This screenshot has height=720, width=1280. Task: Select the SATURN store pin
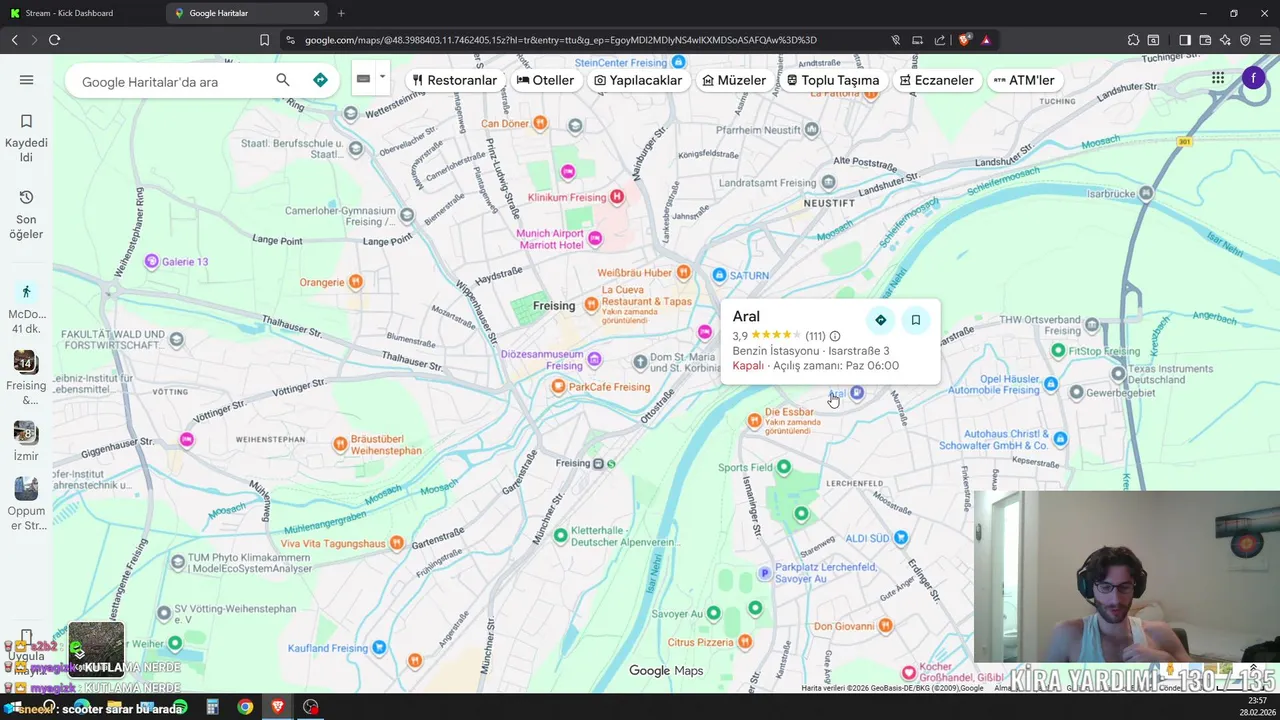coord(719,275)
